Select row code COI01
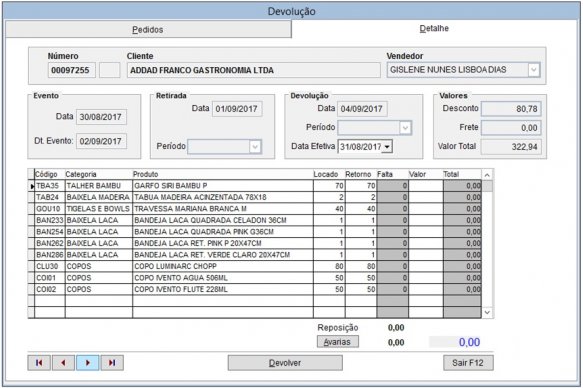The image size is (583, 388). click(50, 278)
